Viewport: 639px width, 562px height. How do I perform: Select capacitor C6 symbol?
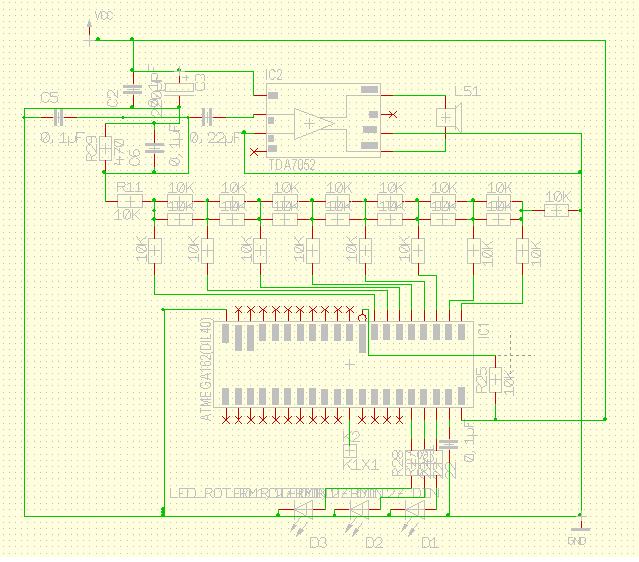(154, 147)
